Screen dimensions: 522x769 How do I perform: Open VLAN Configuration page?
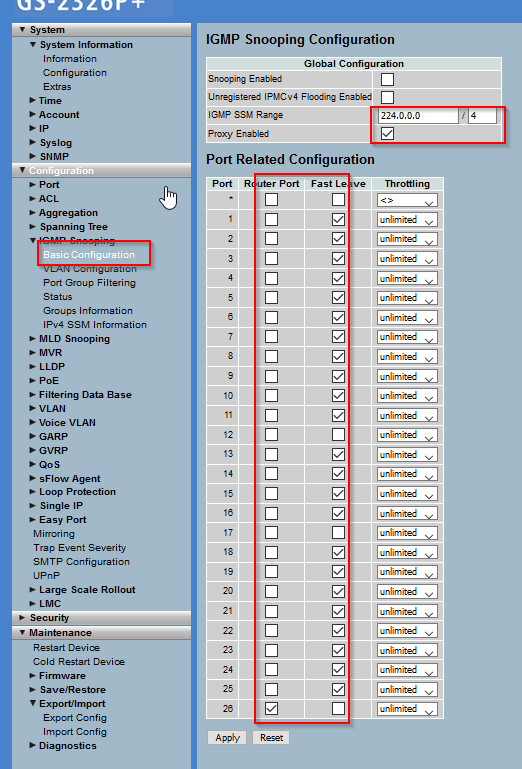tap(90, 269)
